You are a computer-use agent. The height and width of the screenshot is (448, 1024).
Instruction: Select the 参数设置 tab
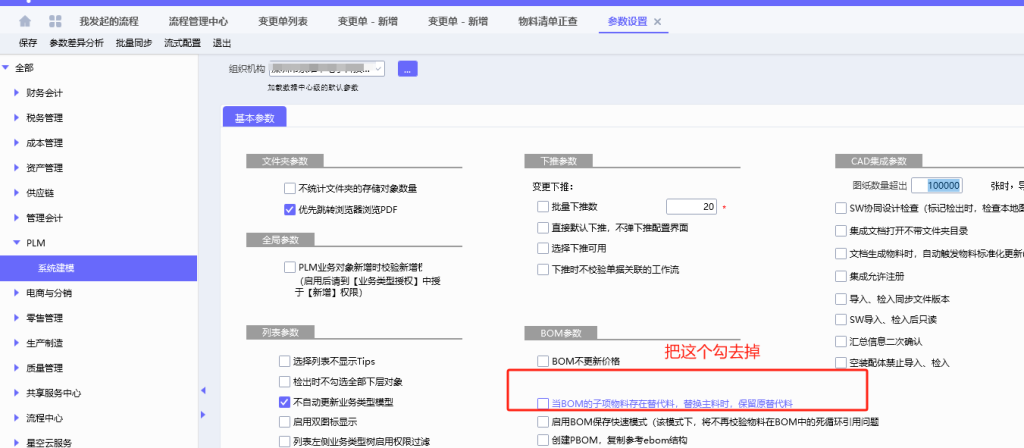point(628,22)
